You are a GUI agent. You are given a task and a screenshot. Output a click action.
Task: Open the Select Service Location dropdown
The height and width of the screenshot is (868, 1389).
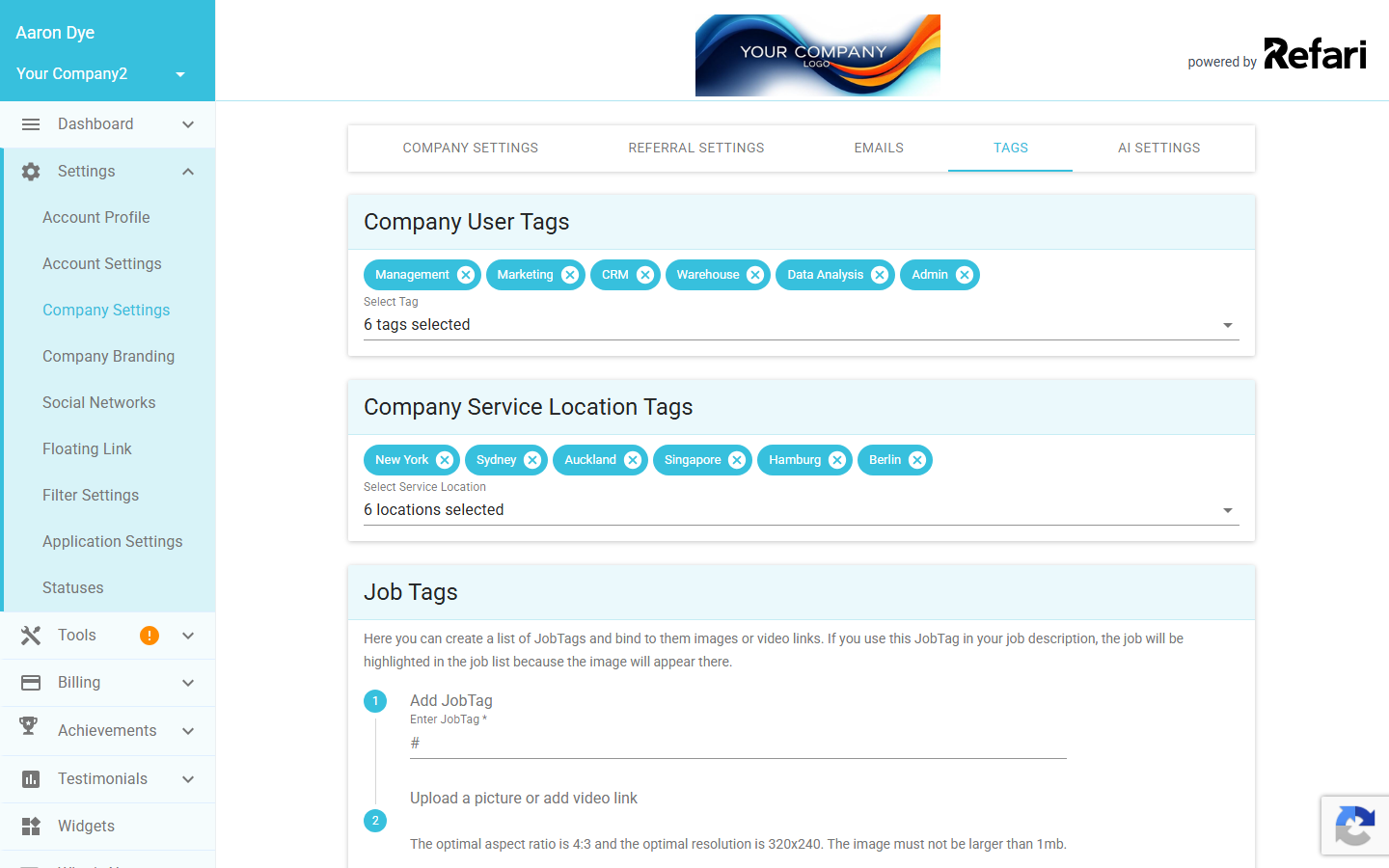click(x=802, y=510)
